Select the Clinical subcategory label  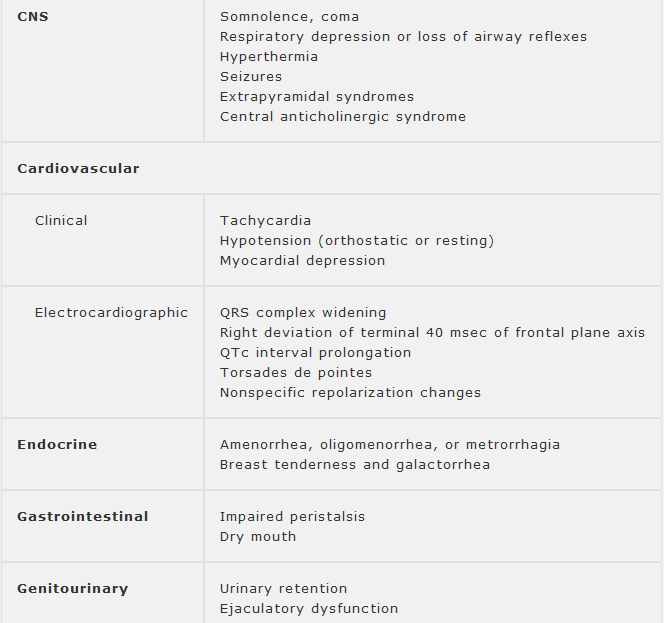pyautogui.click(x=61, y=220)
